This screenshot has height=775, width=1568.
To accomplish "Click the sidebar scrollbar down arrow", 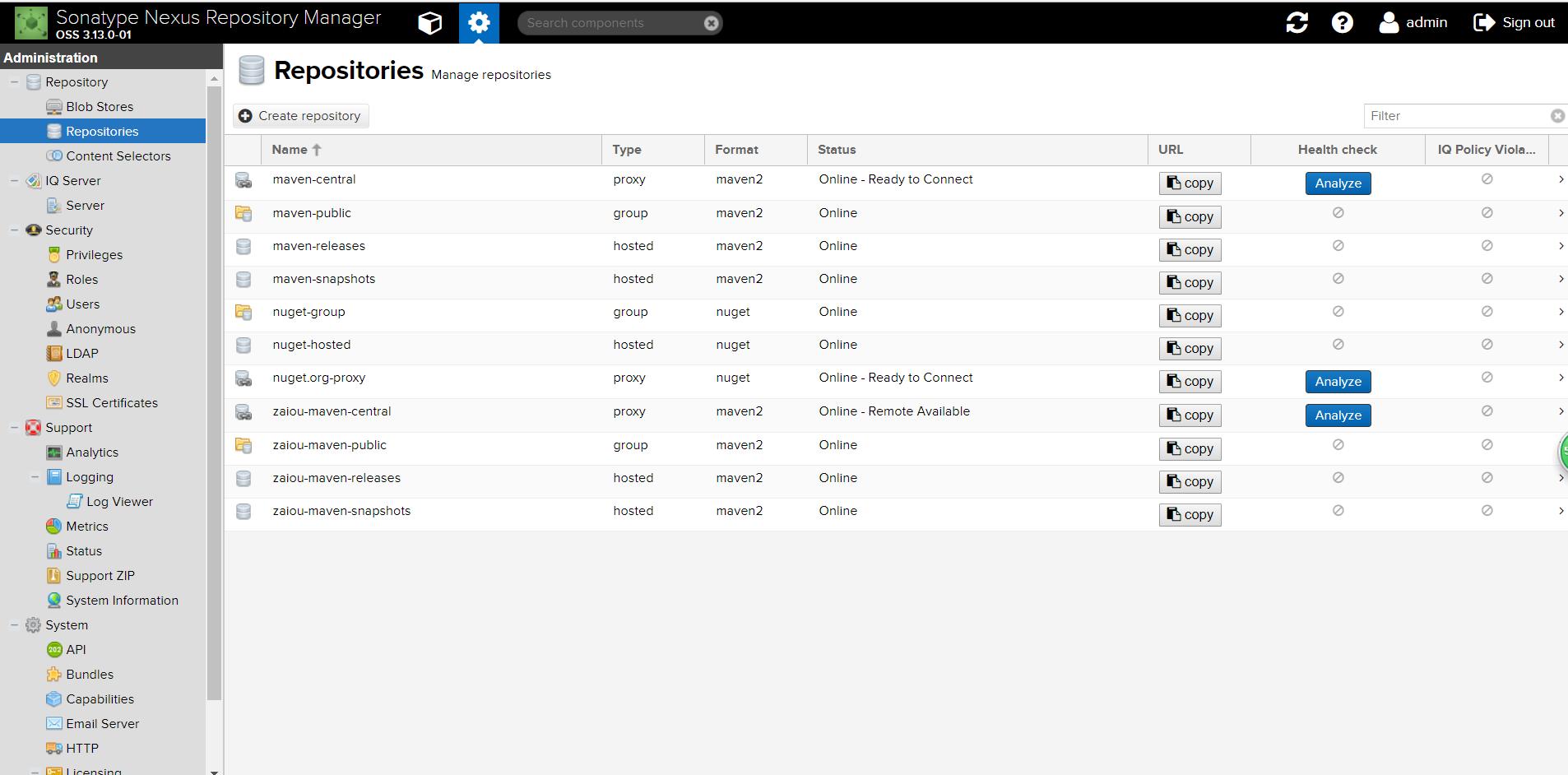I will pyautogui.click(x=214, y=771).
